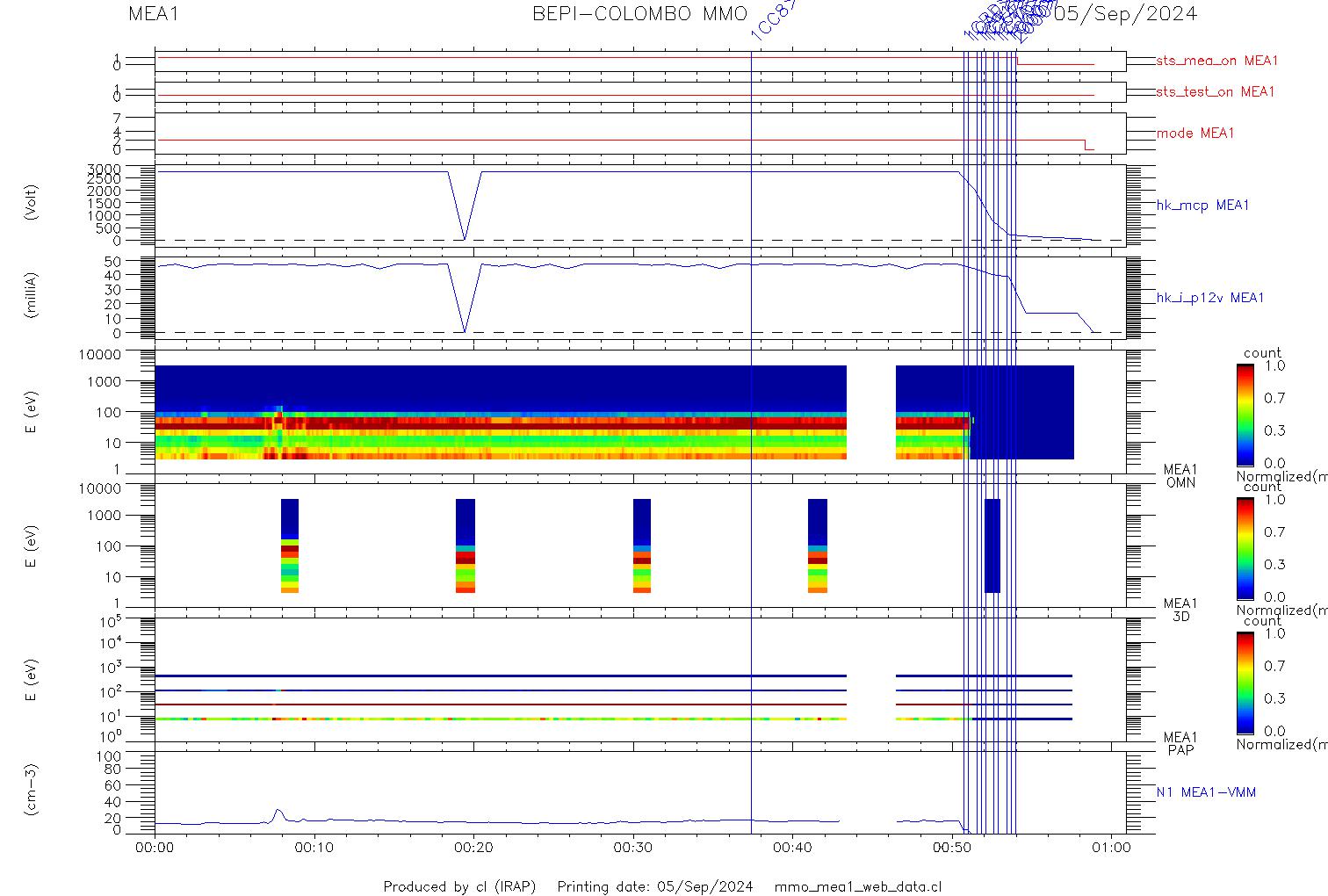Click the 3D spectrum block near 00:41
This screenshot has height=896, width=1328.
[x=818, y=546]
